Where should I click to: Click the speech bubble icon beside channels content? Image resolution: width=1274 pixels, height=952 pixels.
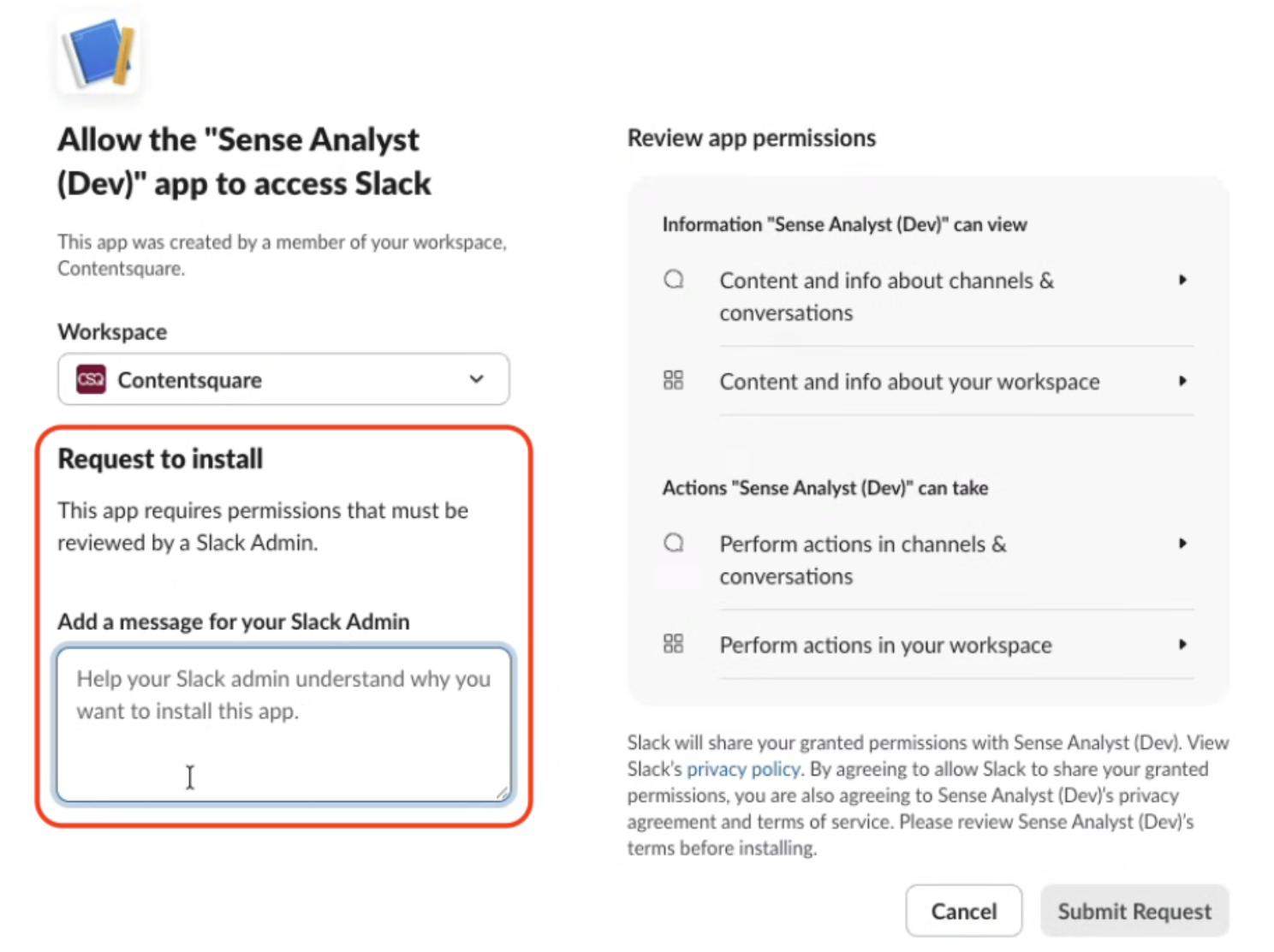click(674, 280)
